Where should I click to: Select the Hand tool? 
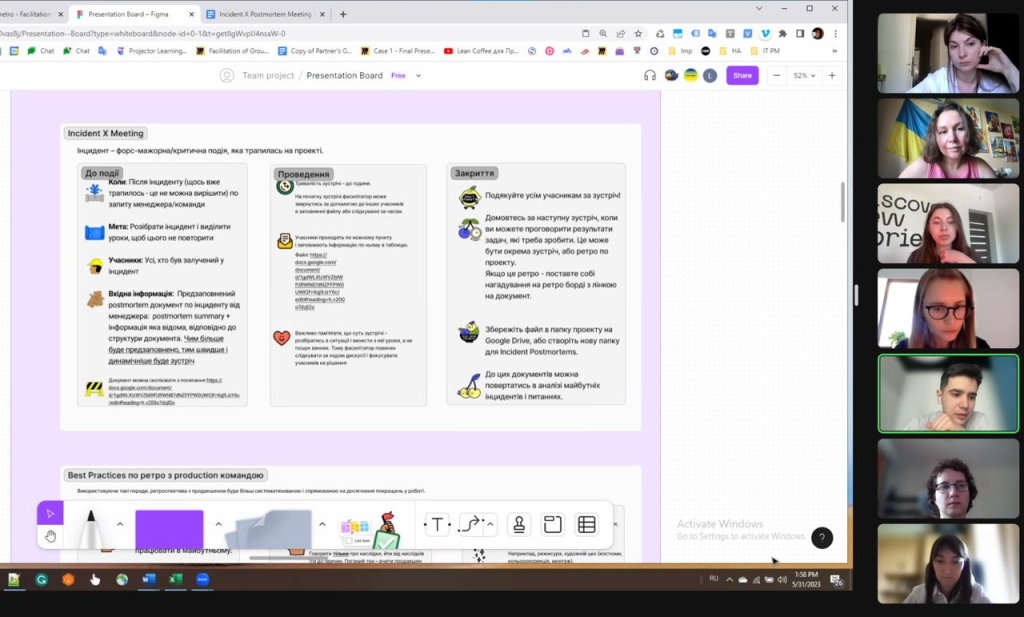point(50,537)
